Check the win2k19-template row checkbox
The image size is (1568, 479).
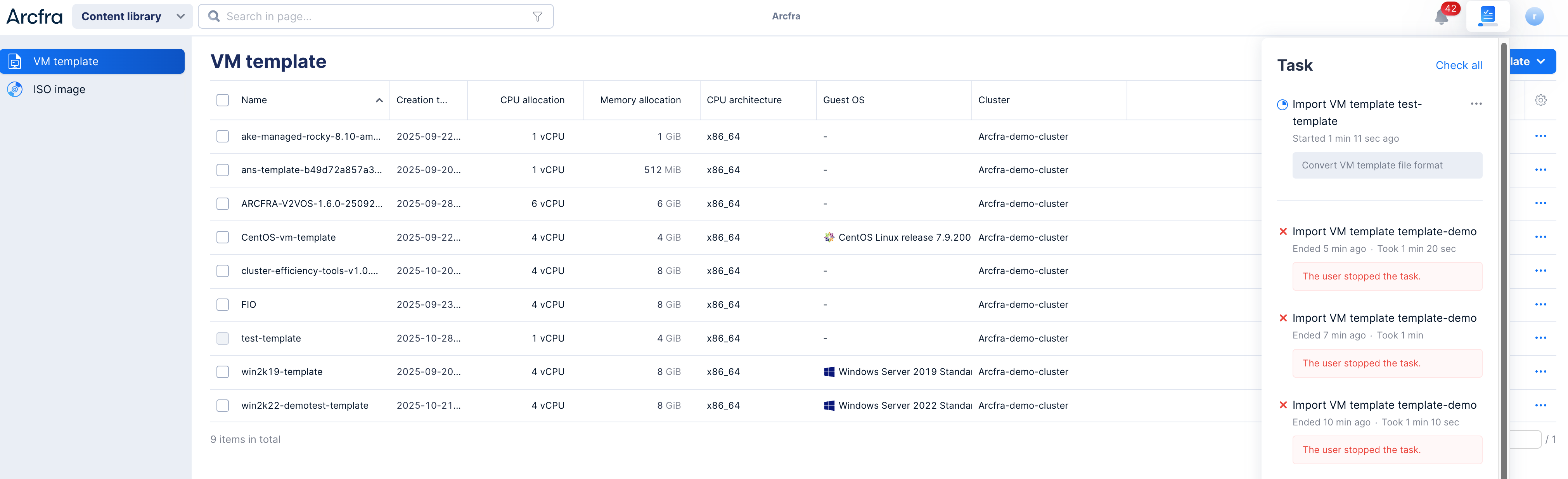tap(223, 372)
